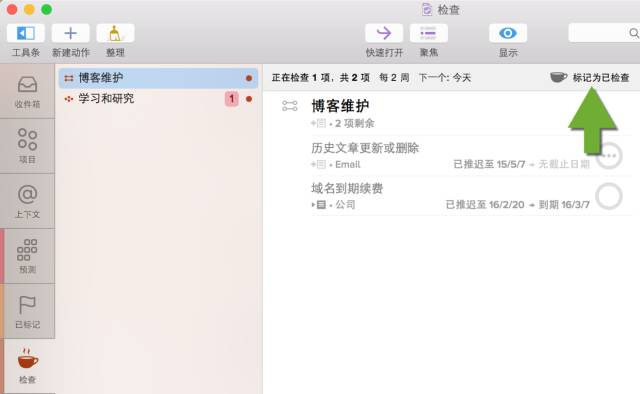This screenshot has height=394, width=640.
Task: Complete task 域名到期续费 via status circle
Action: [x=609, y=196]
